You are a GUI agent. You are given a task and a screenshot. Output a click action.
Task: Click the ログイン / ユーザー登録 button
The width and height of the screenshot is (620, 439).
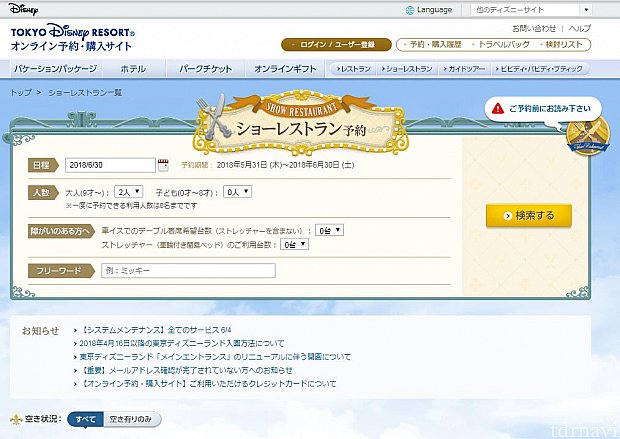tap(336, 45)
